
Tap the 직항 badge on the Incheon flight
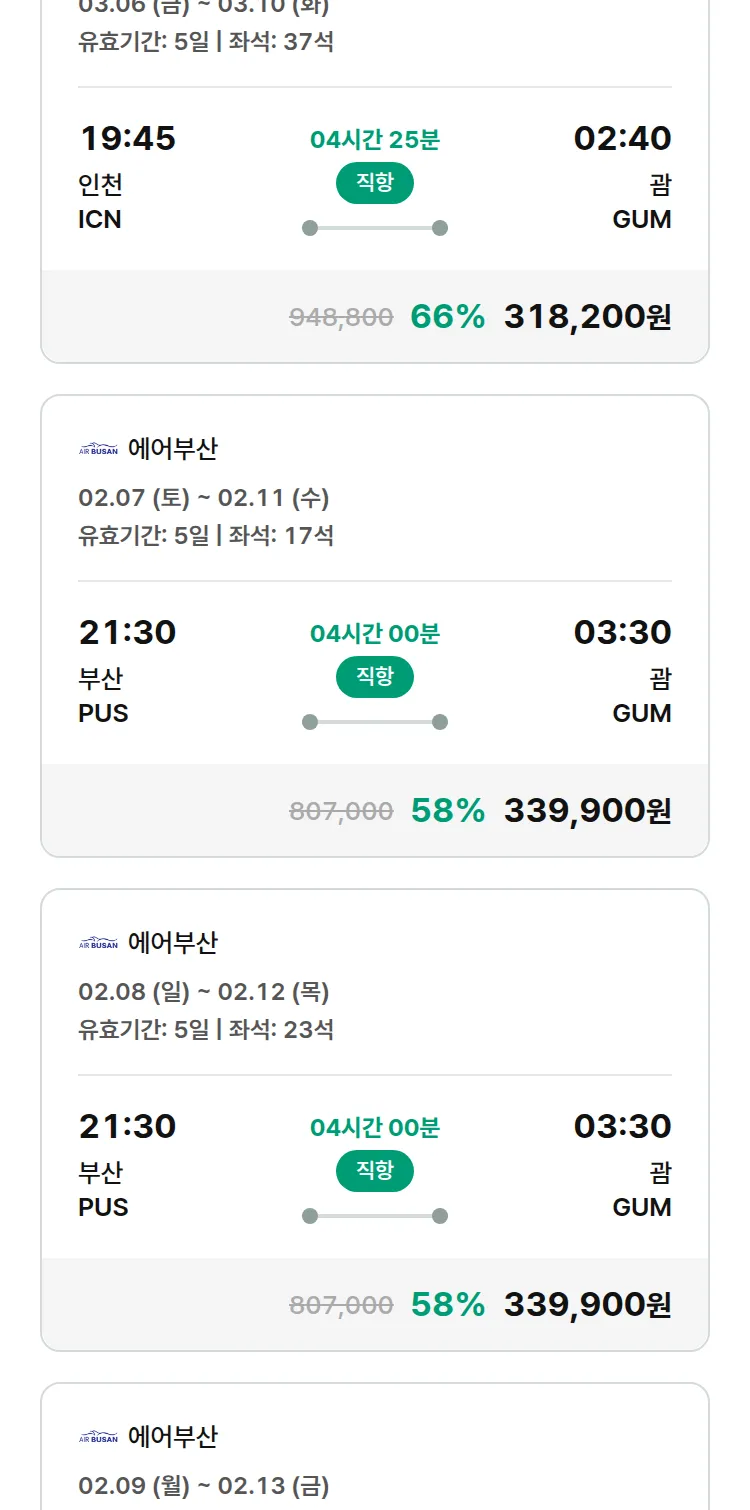374,183
